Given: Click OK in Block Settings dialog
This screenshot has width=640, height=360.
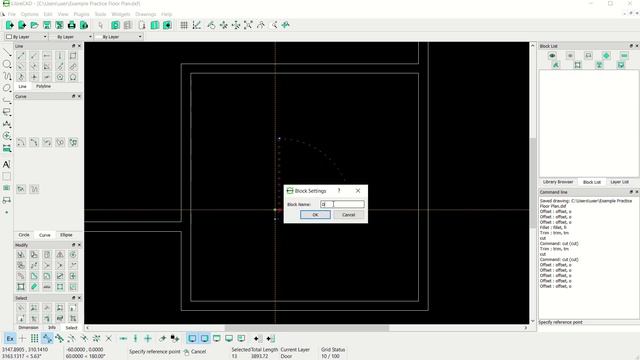Looking at the screenshot, I should pos(315,215).
